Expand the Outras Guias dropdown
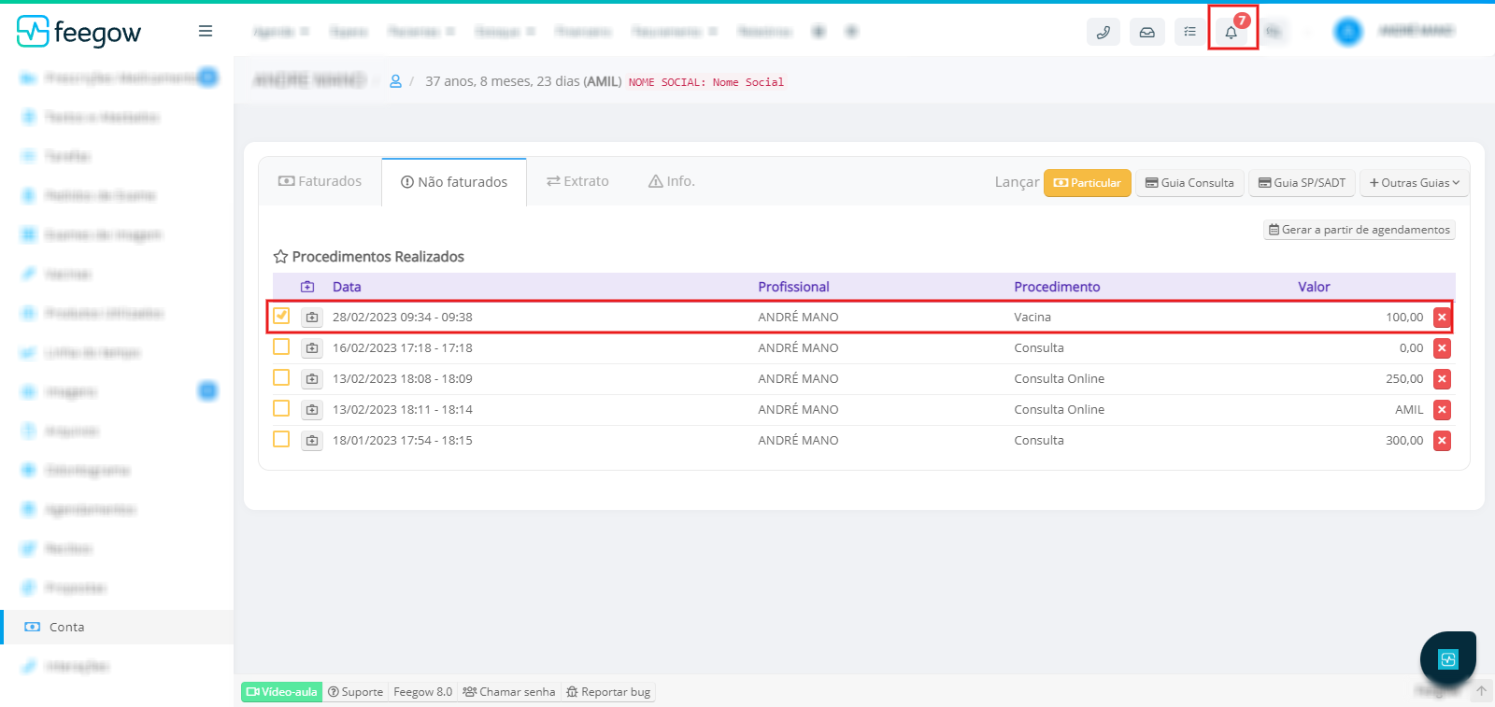Screen dimensions: 1495x707 tap(1414, 183)
